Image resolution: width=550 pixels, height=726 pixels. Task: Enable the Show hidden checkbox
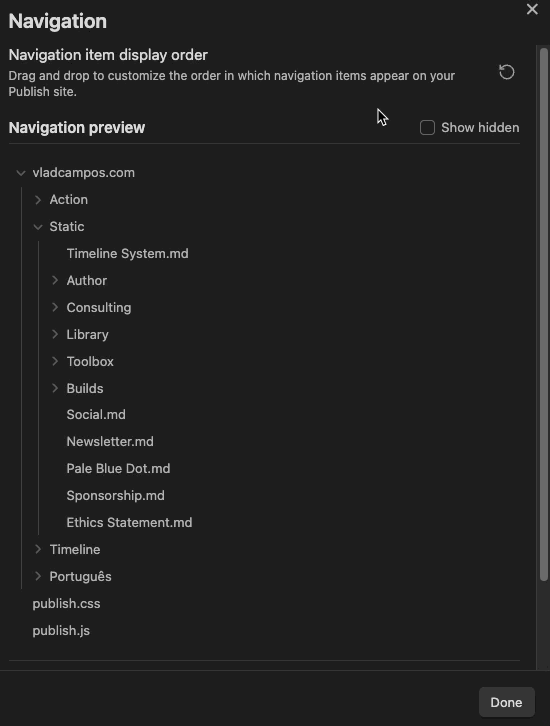click(427, 127)
